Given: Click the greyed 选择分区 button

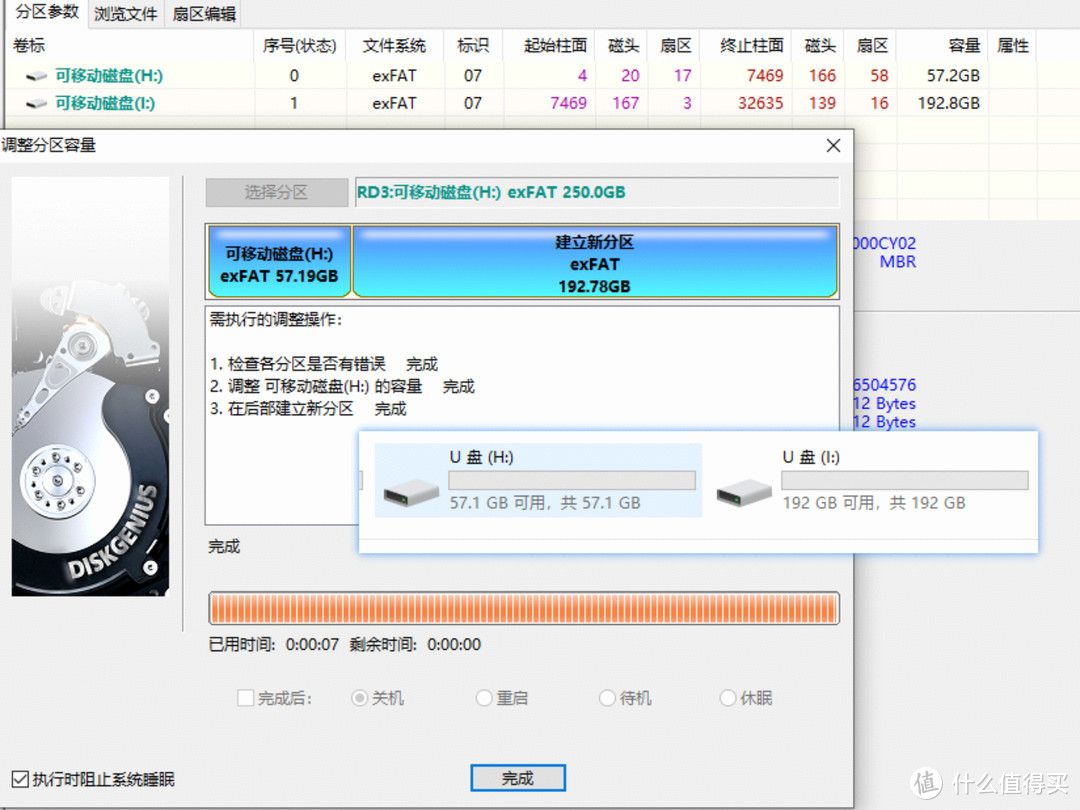Looking at the screenshot, I should pos(277,192).
